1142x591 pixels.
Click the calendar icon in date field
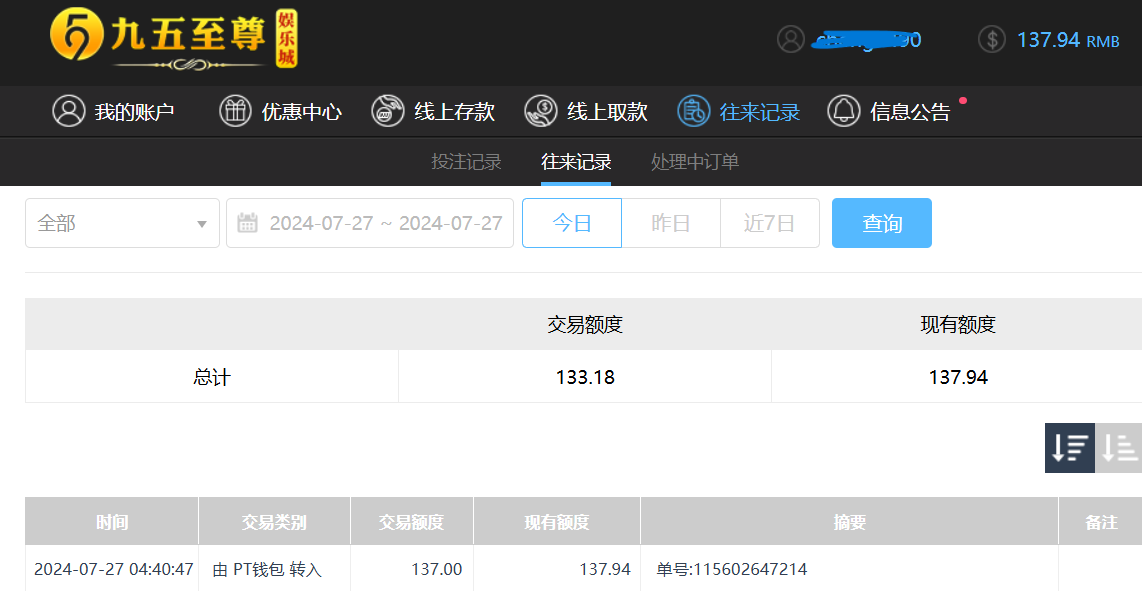pos(247,223)
